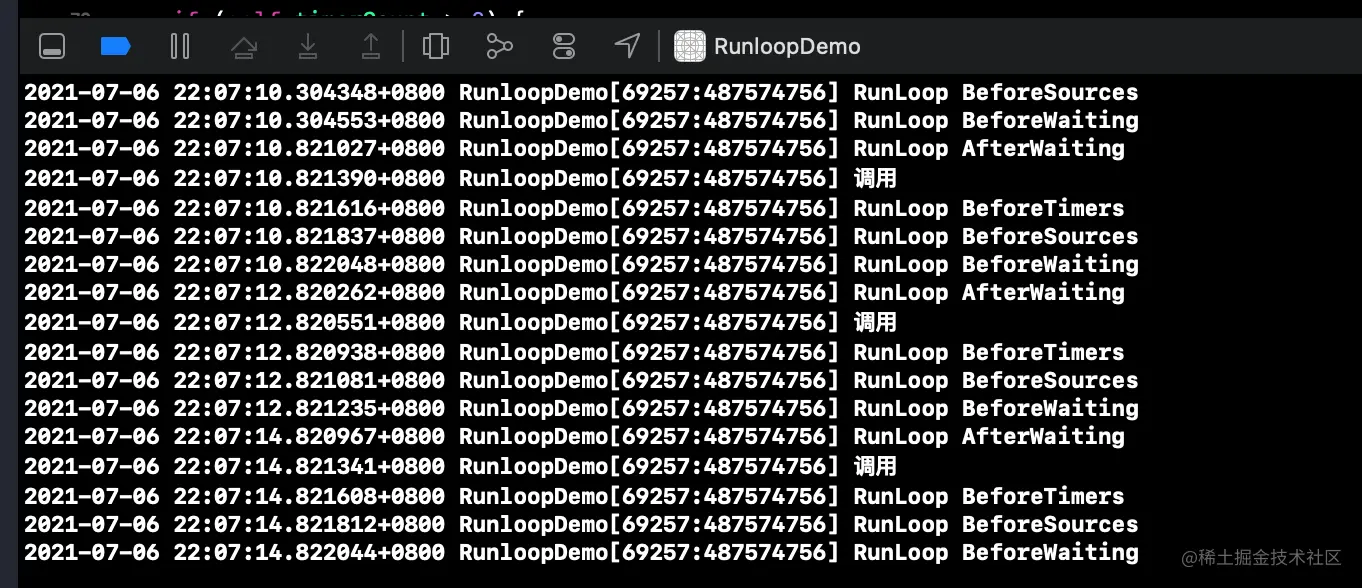Pause program execution

180,46
